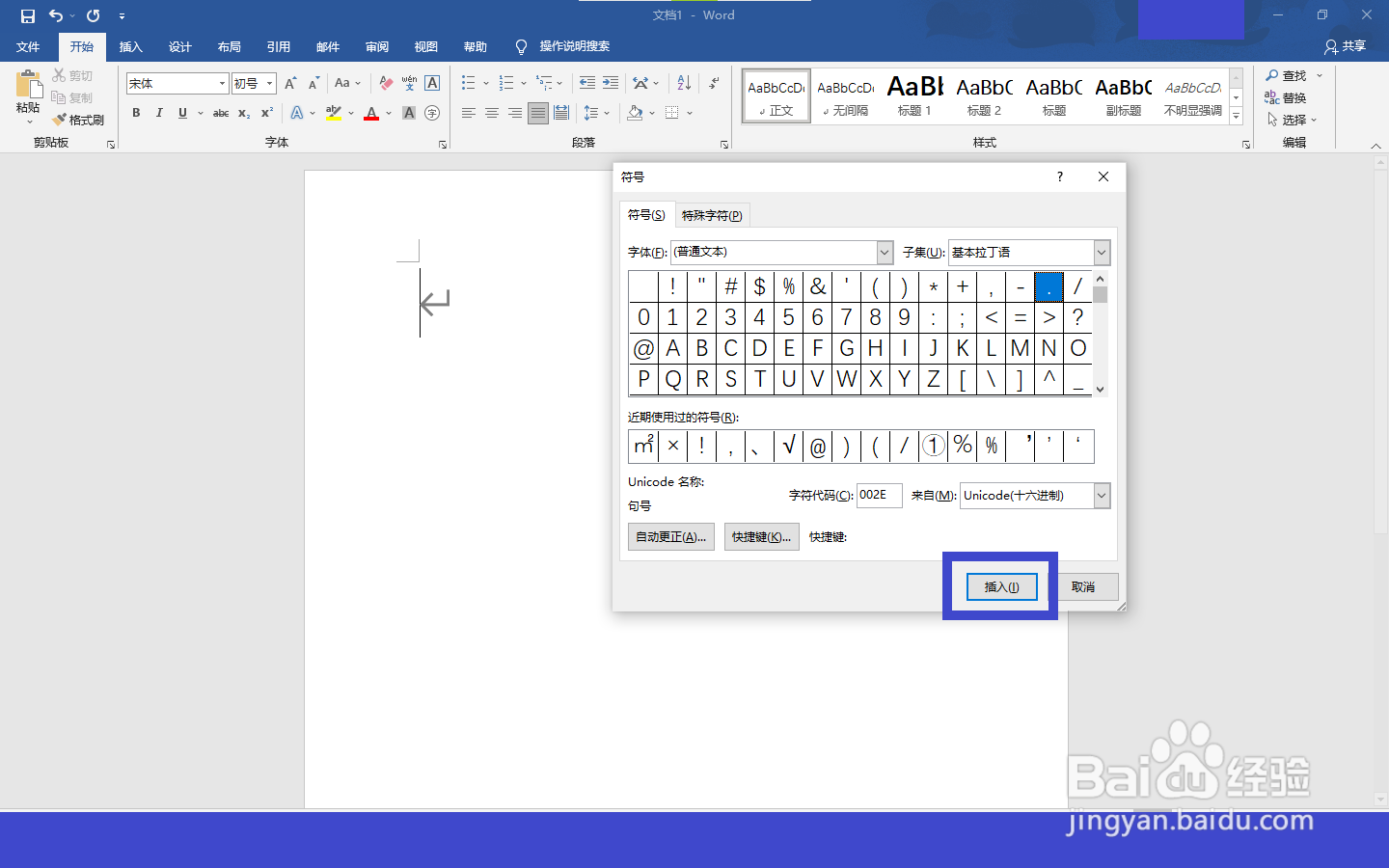Click the text highlight color button

(x=334, y=113)
